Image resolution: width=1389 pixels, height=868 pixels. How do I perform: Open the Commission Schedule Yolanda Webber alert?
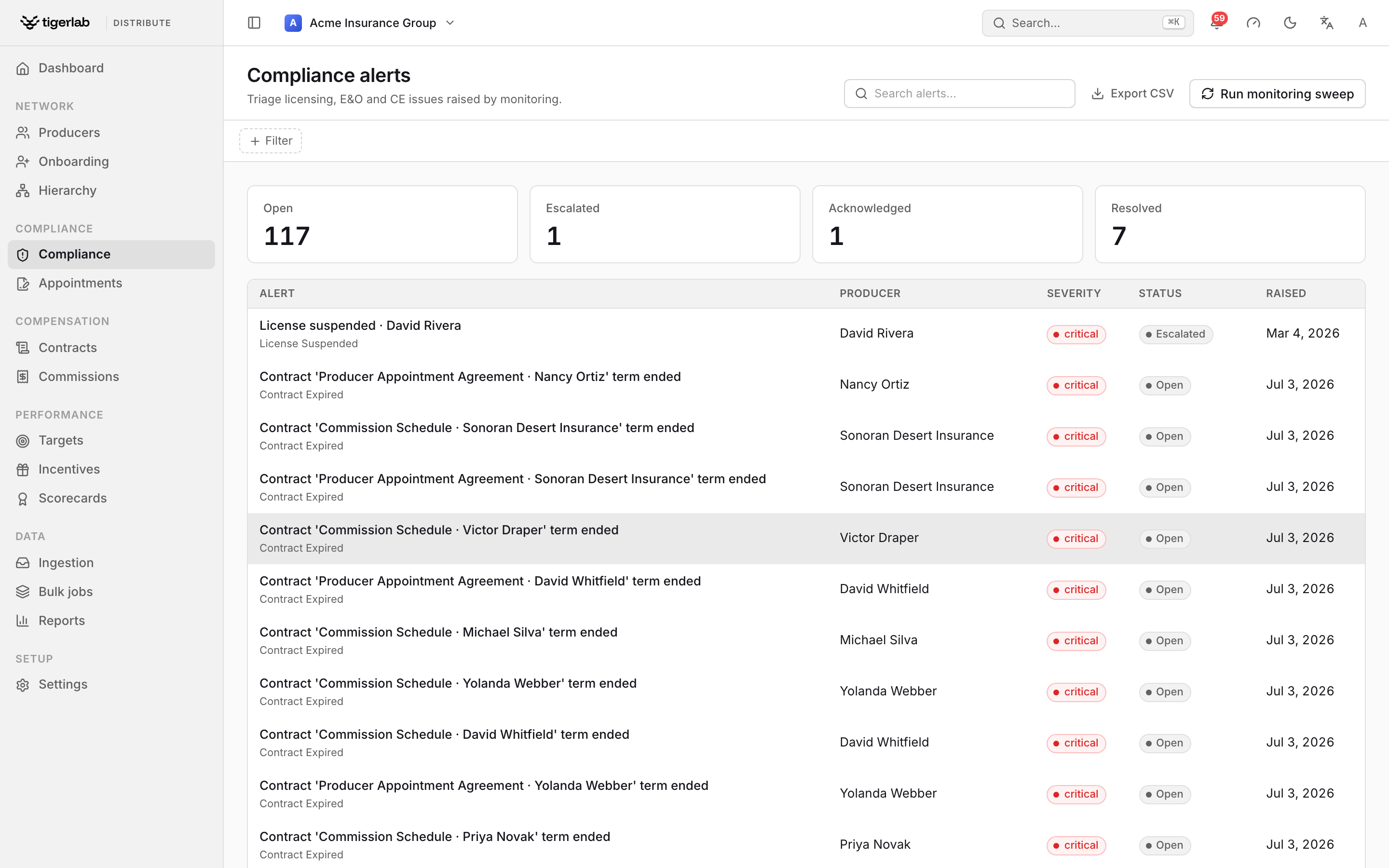(806, 692)
